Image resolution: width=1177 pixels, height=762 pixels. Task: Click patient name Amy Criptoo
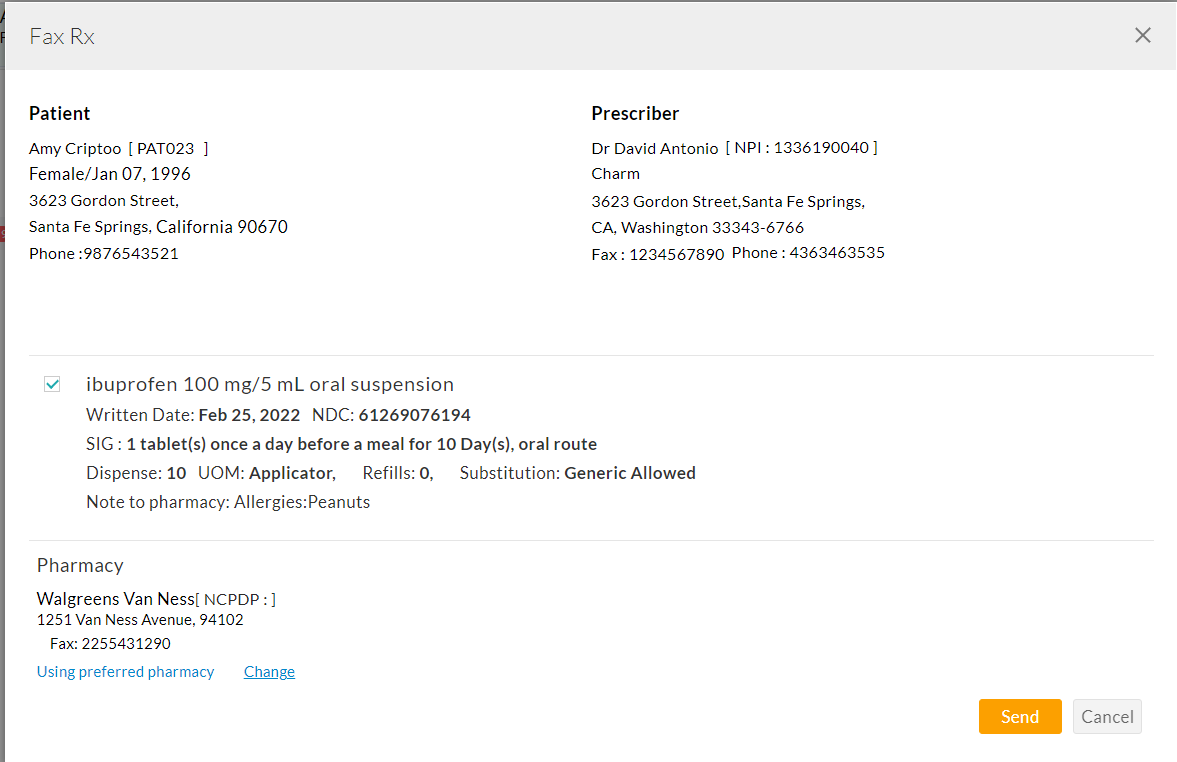[x=75, y=148]
